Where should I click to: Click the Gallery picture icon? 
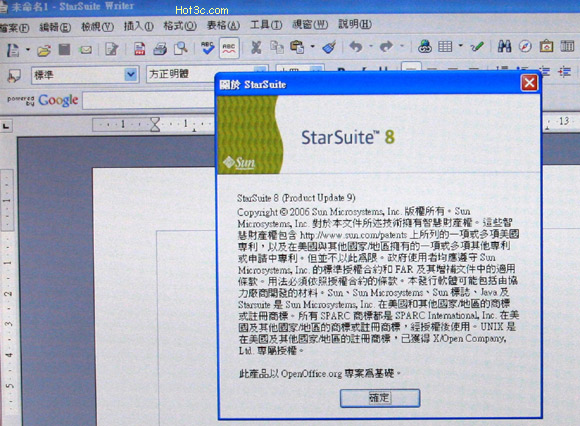click(x=546, y=46)
